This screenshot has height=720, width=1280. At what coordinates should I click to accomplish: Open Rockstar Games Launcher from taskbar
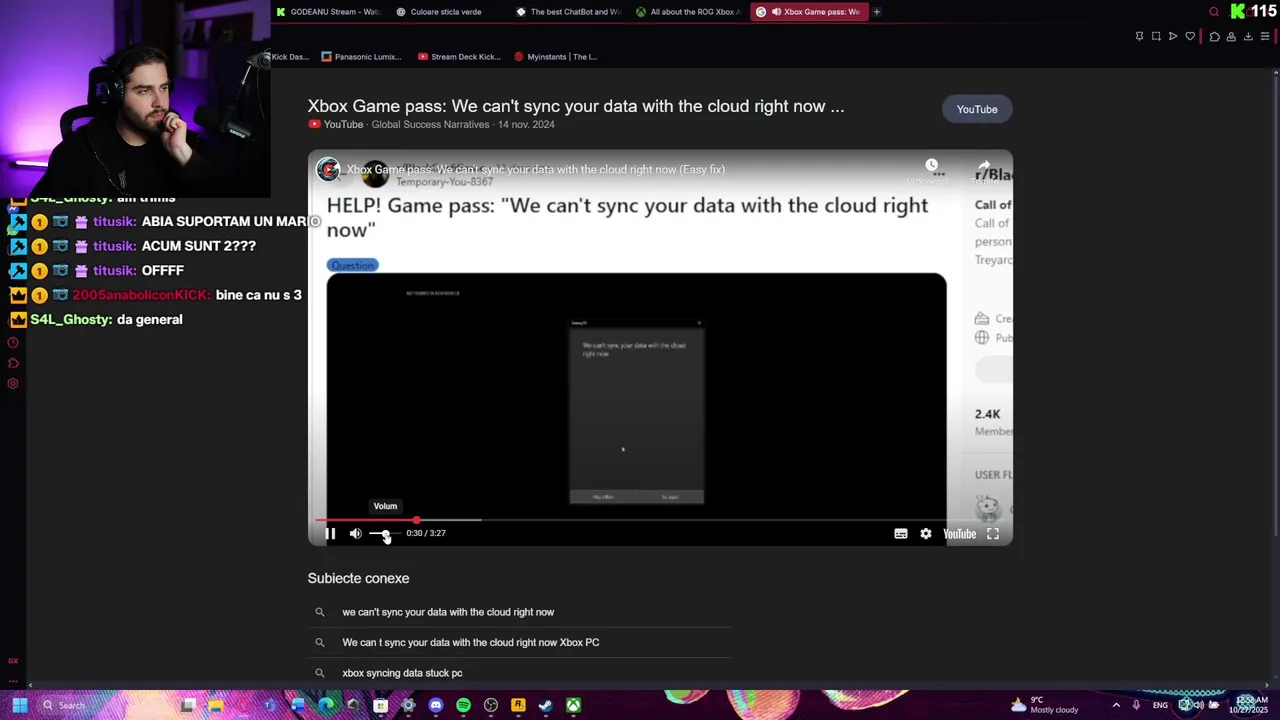[518, 705]
